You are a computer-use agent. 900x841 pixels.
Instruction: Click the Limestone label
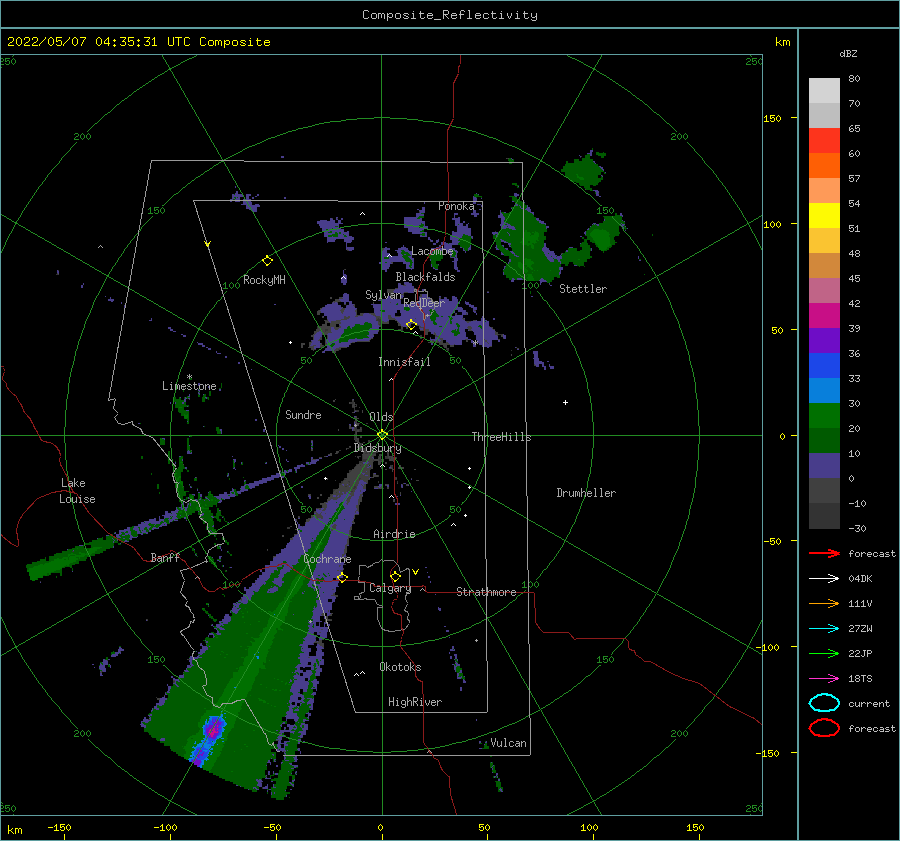pyautogui.click(x=189, y=386)
